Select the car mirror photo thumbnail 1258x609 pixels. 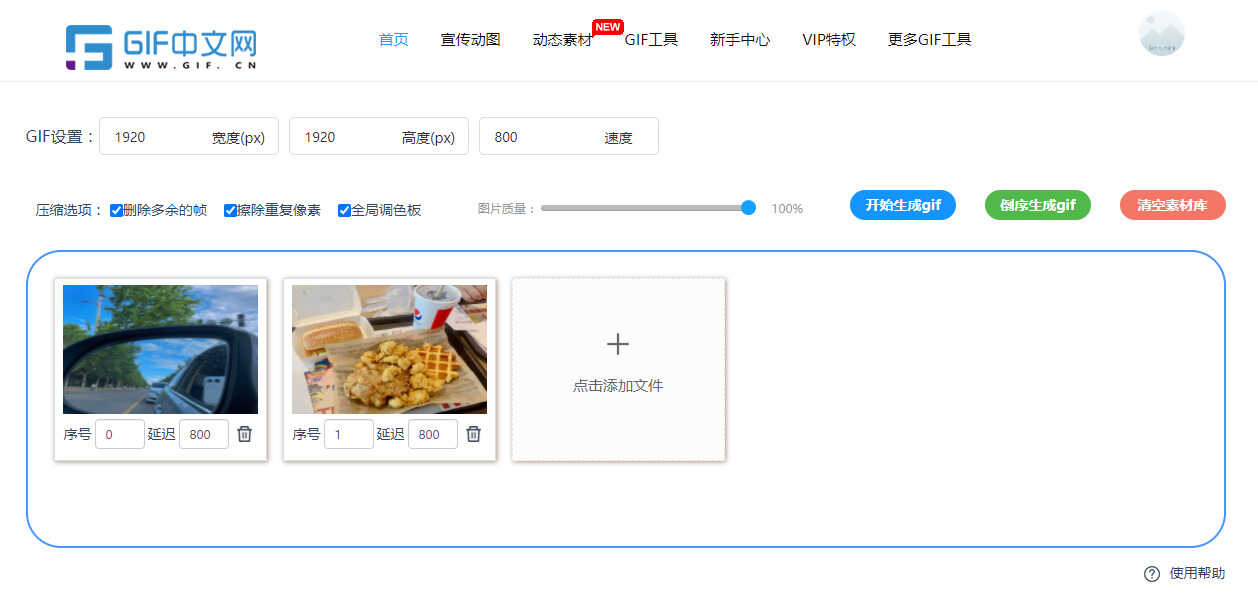pyautogui.click(x=160, y=349)
